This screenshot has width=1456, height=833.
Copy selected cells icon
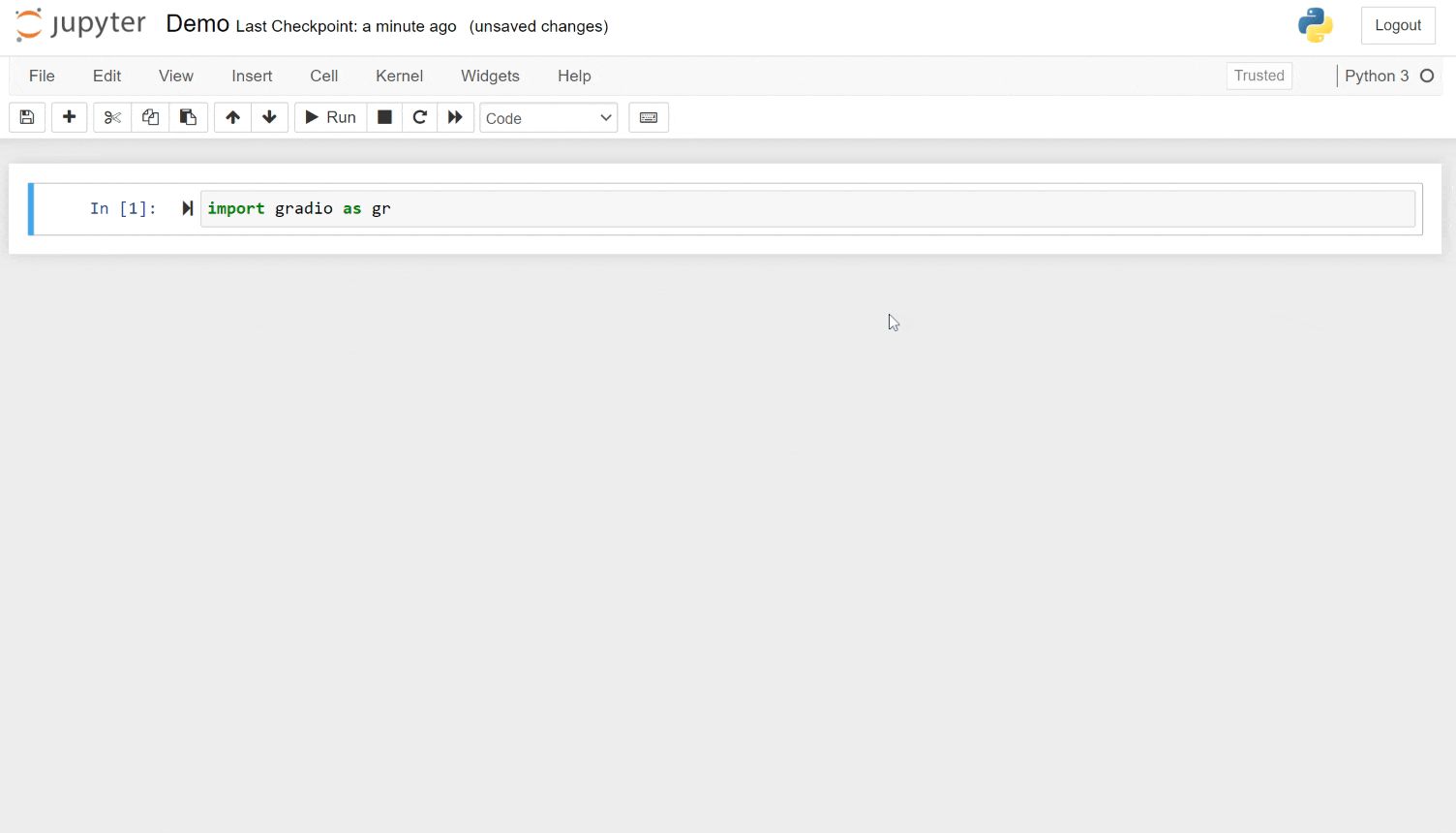[150, 117]
